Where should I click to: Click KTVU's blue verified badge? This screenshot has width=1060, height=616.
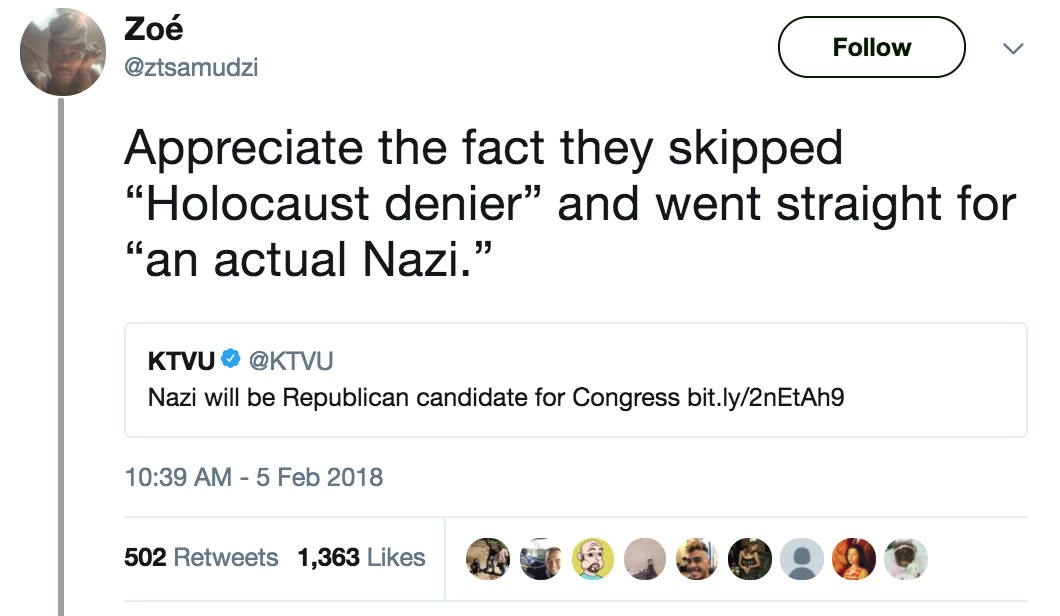229,360
